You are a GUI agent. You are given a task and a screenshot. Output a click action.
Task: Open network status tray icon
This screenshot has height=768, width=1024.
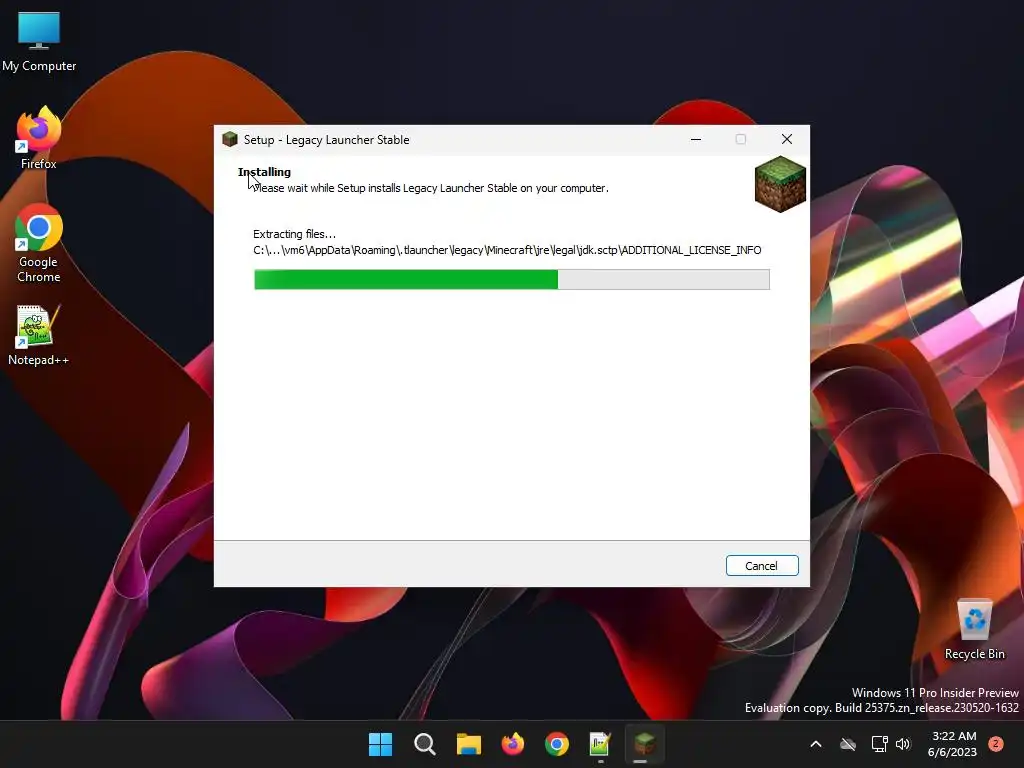point(879,744)
